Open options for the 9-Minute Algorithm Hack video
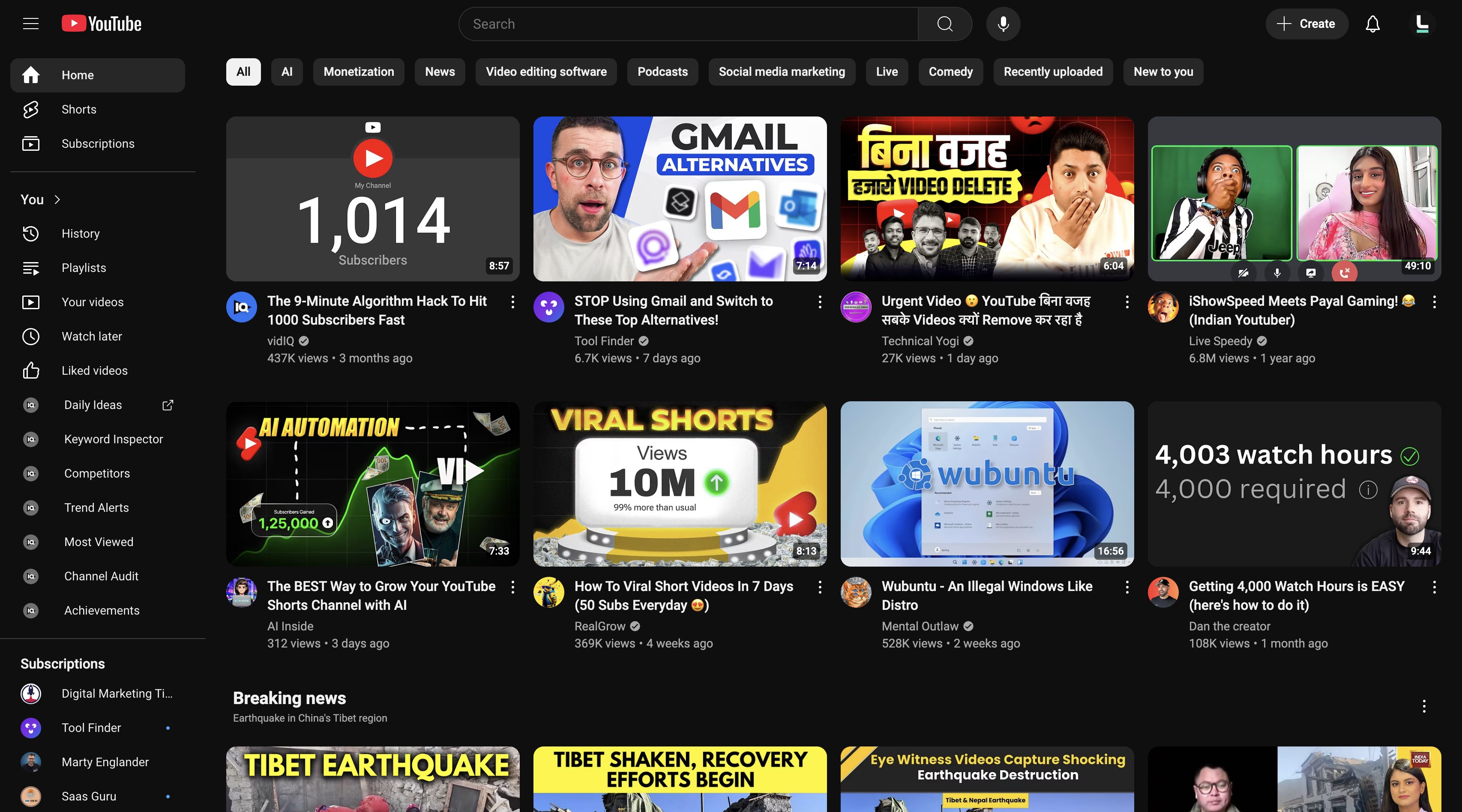The width and height of the screenshot is (1462, 812). click(512, 302)
